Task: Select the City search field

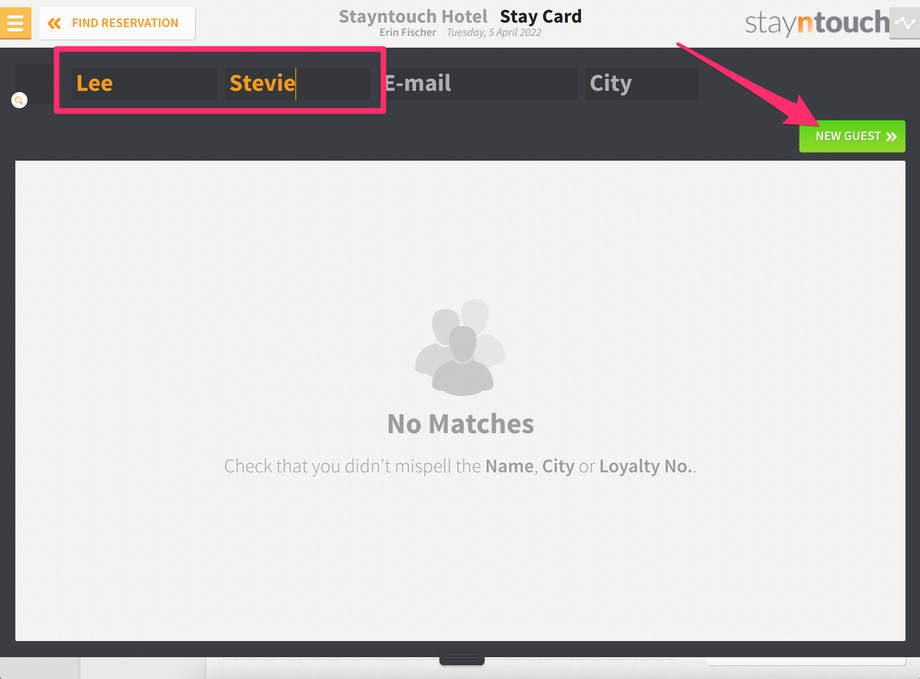Action: pyautogui.click(x=641, y=83)
